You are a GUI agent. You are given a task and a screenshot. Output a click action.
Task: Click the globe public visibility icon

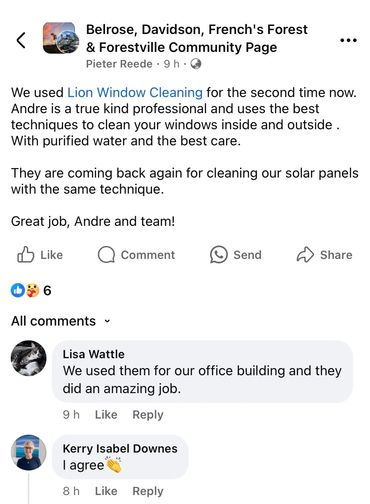[196, 63]
